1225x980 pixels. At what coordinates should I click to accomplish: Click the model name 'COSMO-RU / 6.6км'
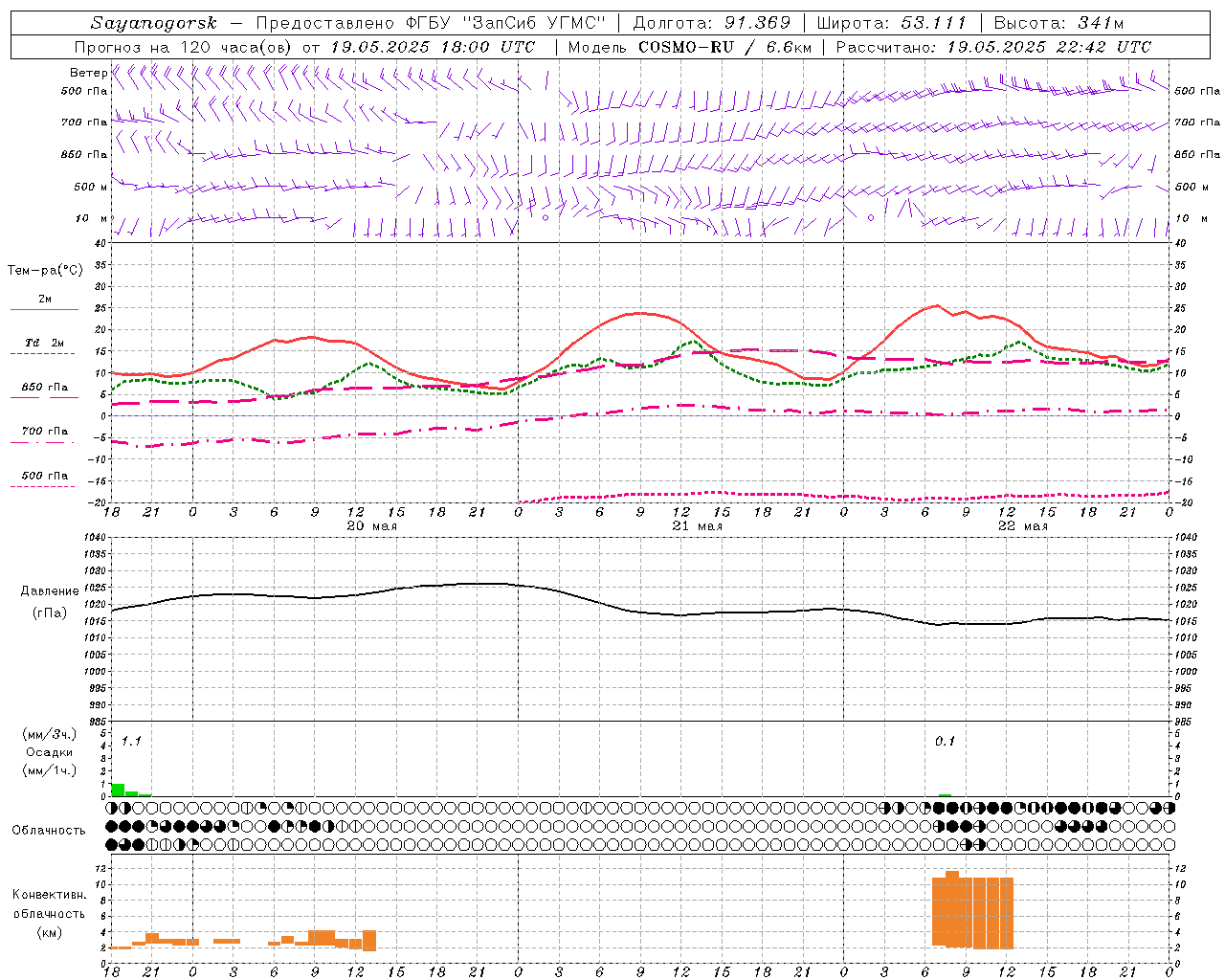[724, 47]
